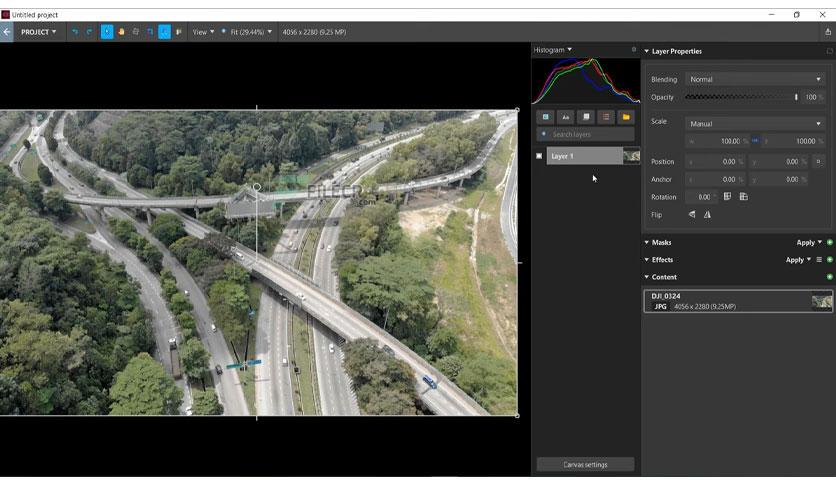Collapse the Effects section
Screen dimensions: 836x484
click(x=647, y=260)
